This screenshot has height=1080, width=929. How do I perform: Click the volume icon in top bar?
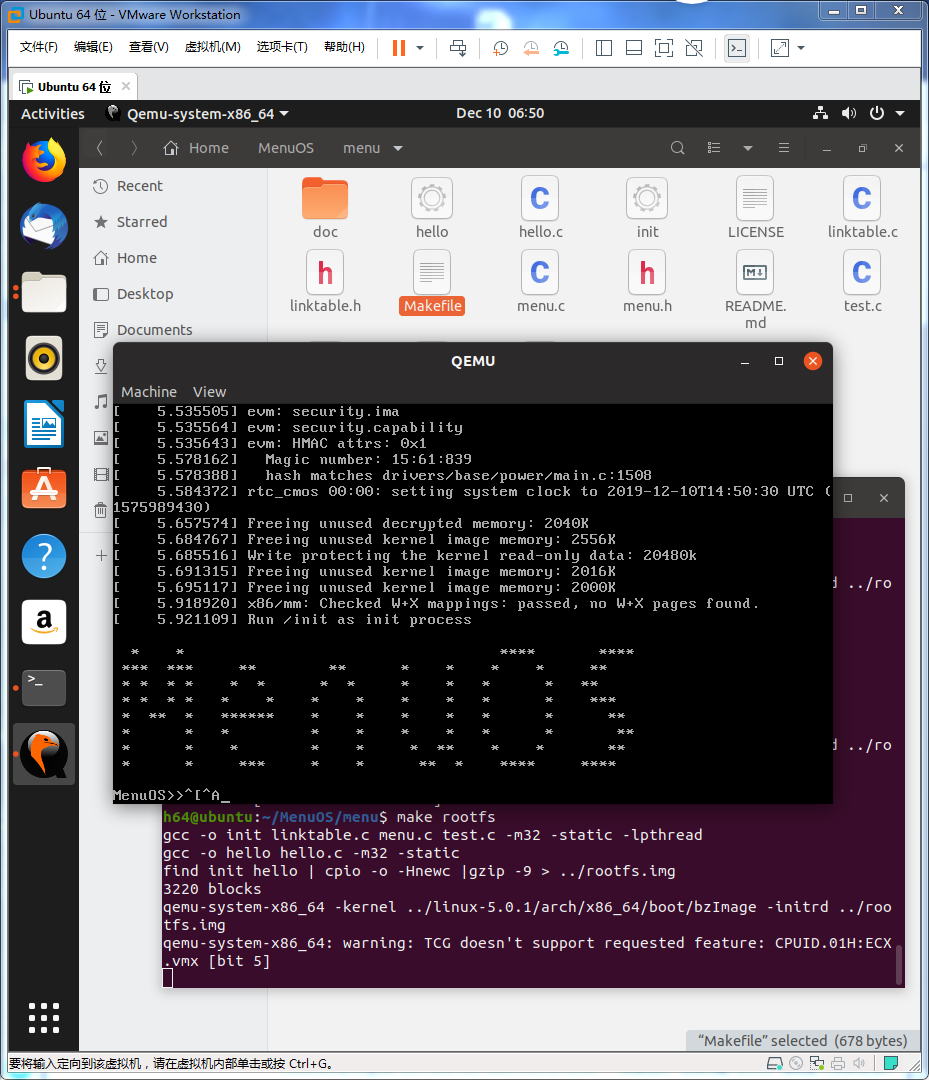pyautogui.click(x=848, y=113)
